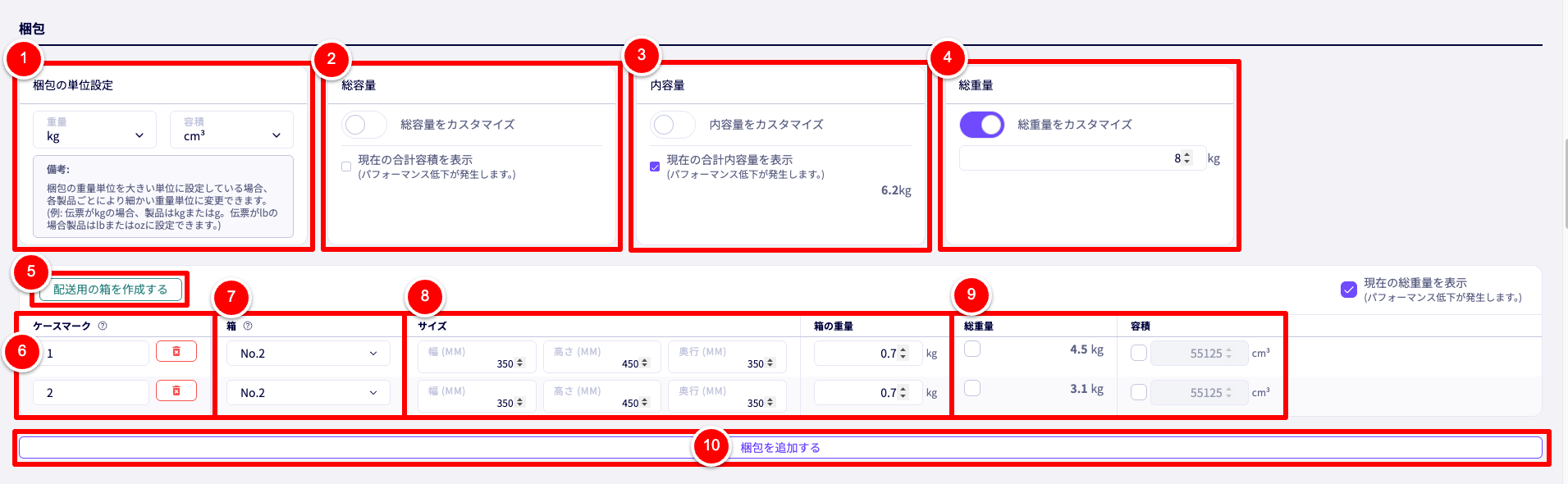1568x484 pixels.
Task: Click the 高さ (MM) field in row 2
Action: [602, 396]
